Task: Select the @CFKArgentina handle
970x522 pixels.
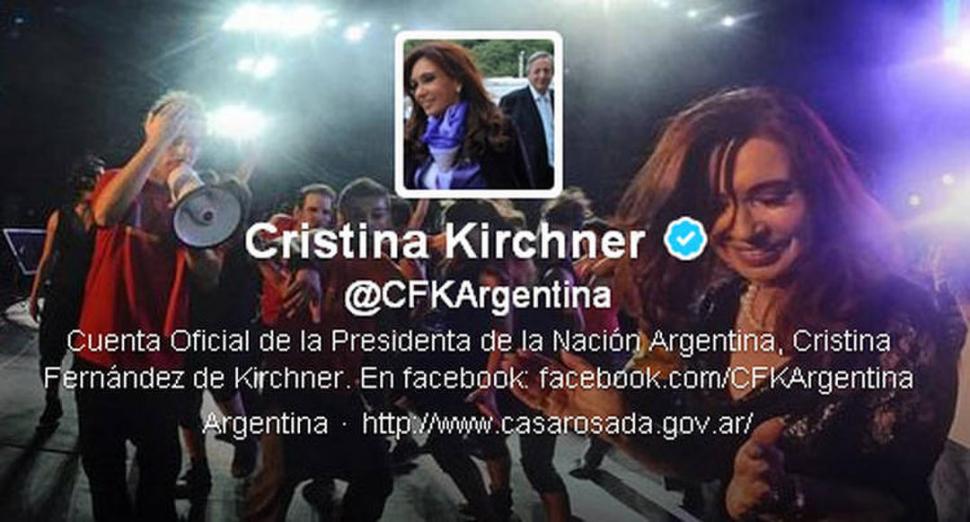Action: [x=478, y=297]
